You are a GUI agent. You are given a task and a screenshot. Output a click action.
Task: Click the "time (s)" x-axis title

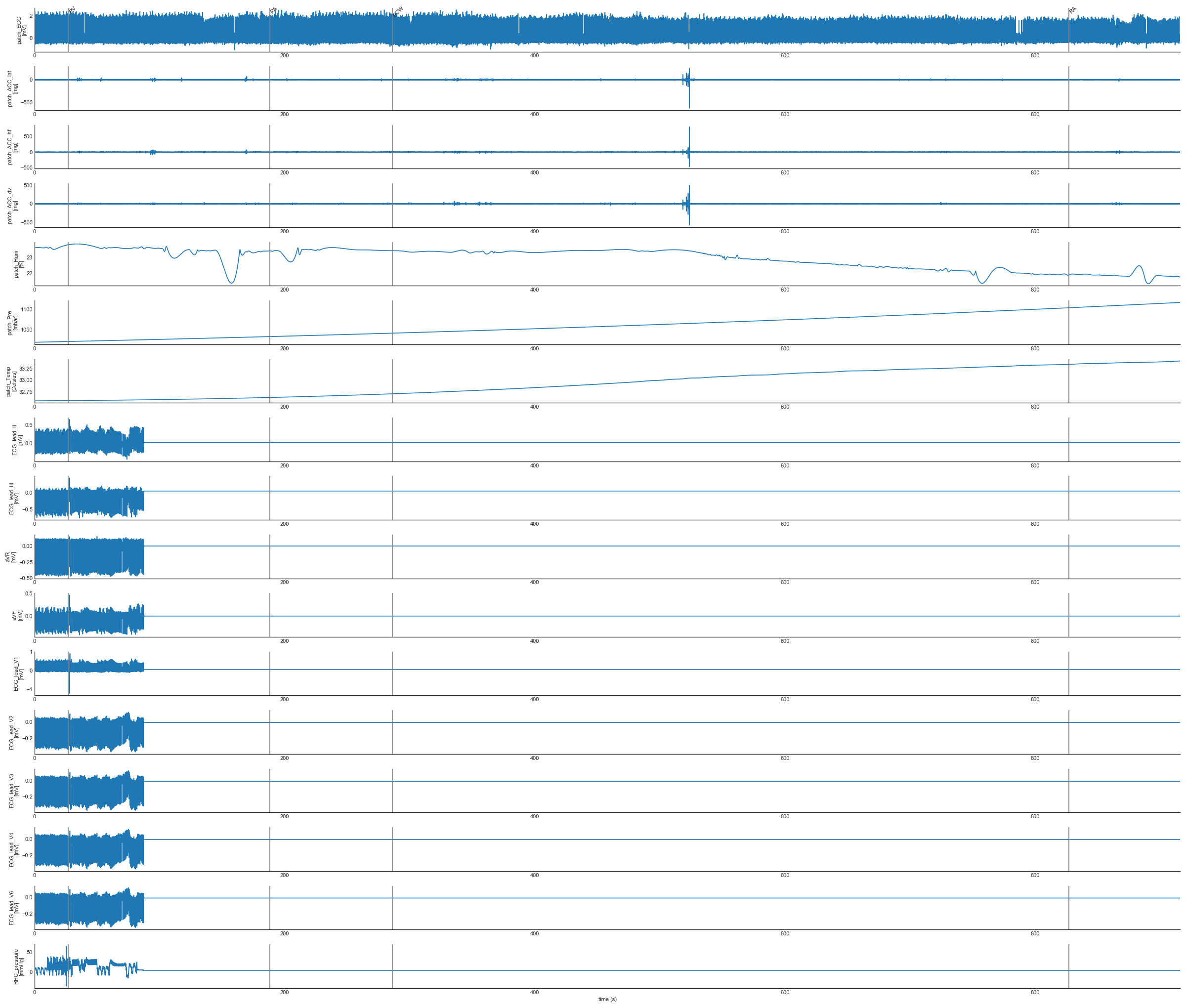pos(607,1000)
